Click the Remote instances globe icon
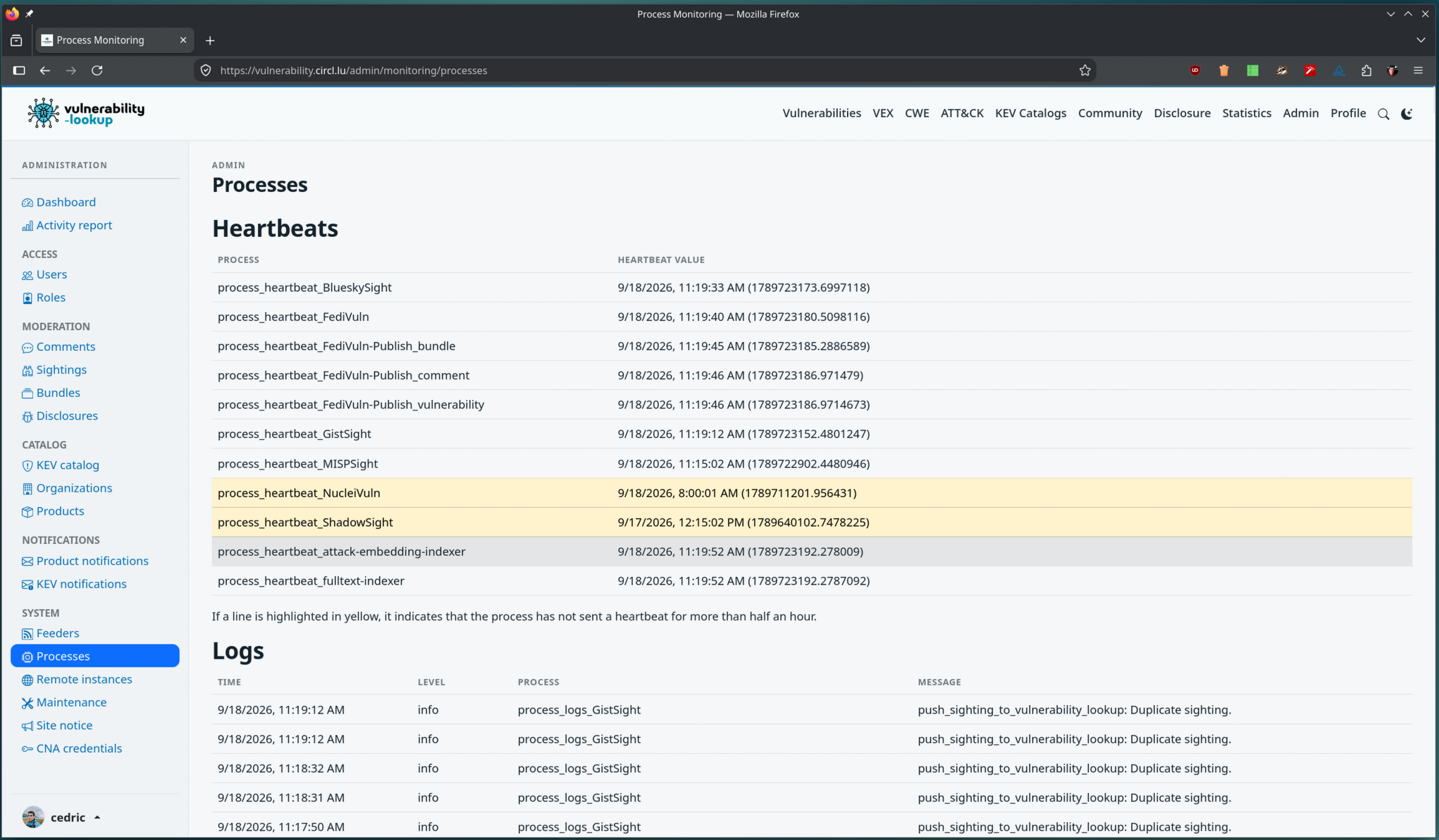 click(27, 680)
